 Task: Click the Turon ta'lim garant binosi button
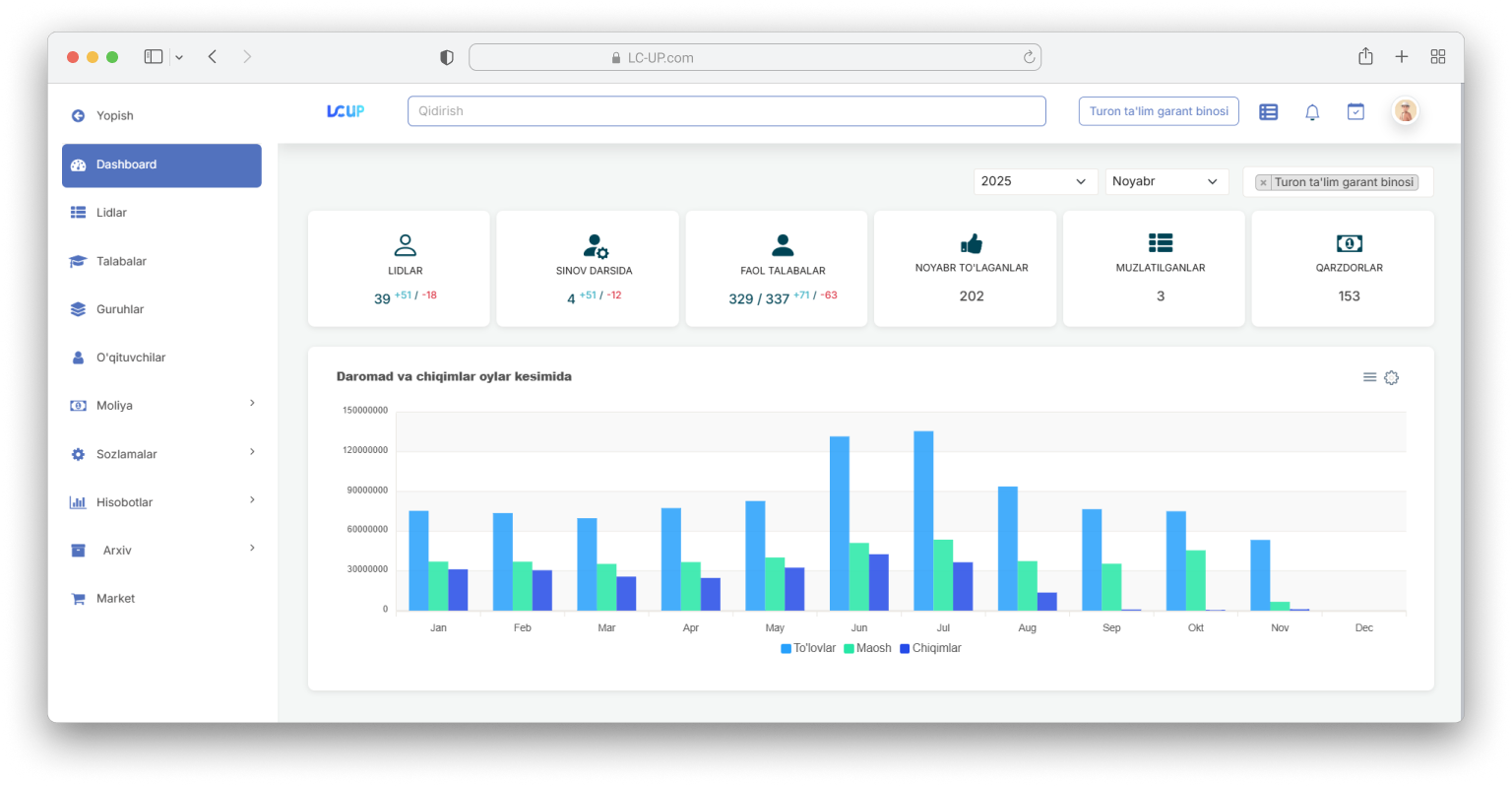(1159, 111)
